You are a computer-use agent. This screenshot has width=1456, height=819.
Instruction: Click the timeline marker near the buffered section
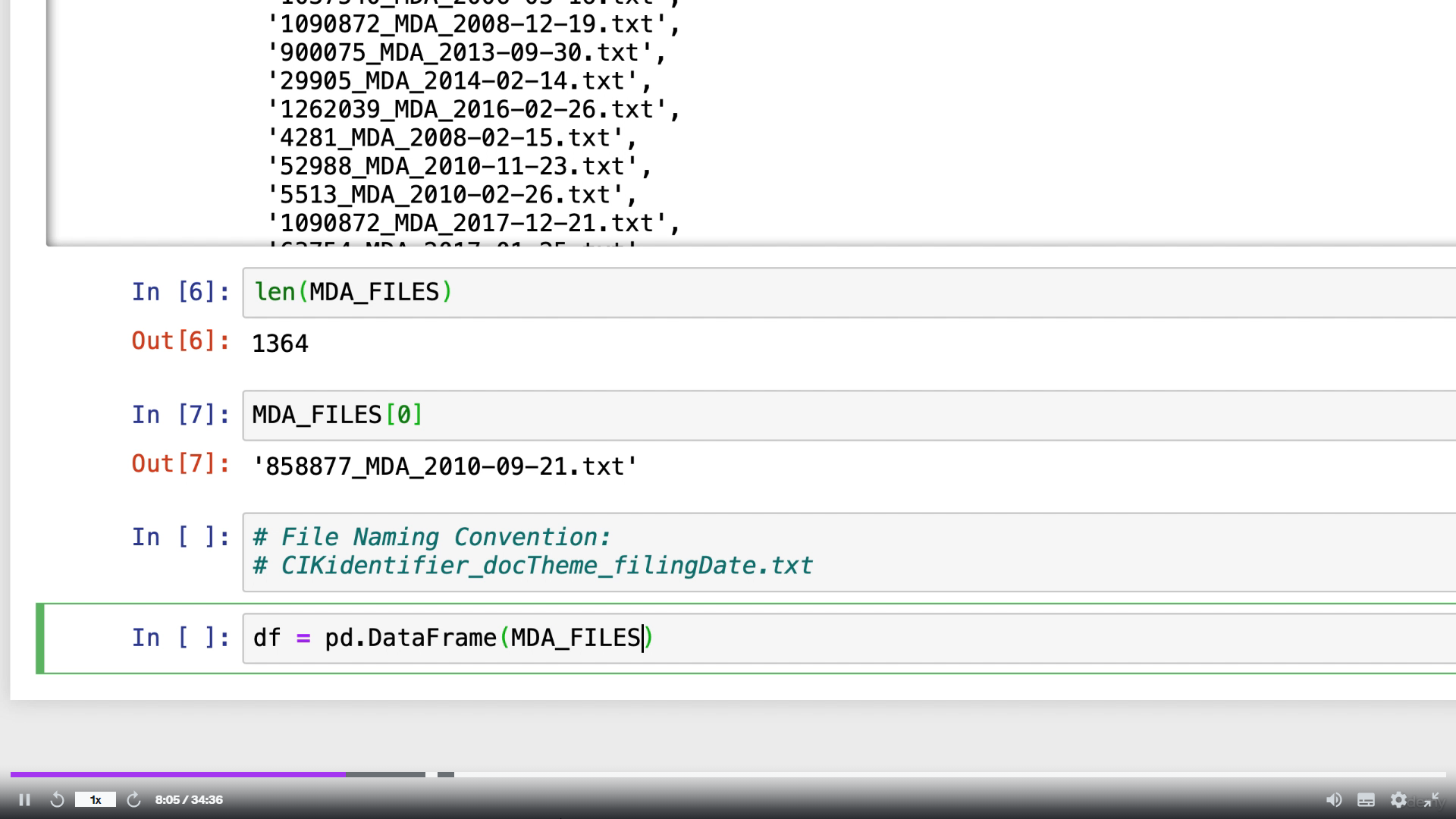[446, 774]
